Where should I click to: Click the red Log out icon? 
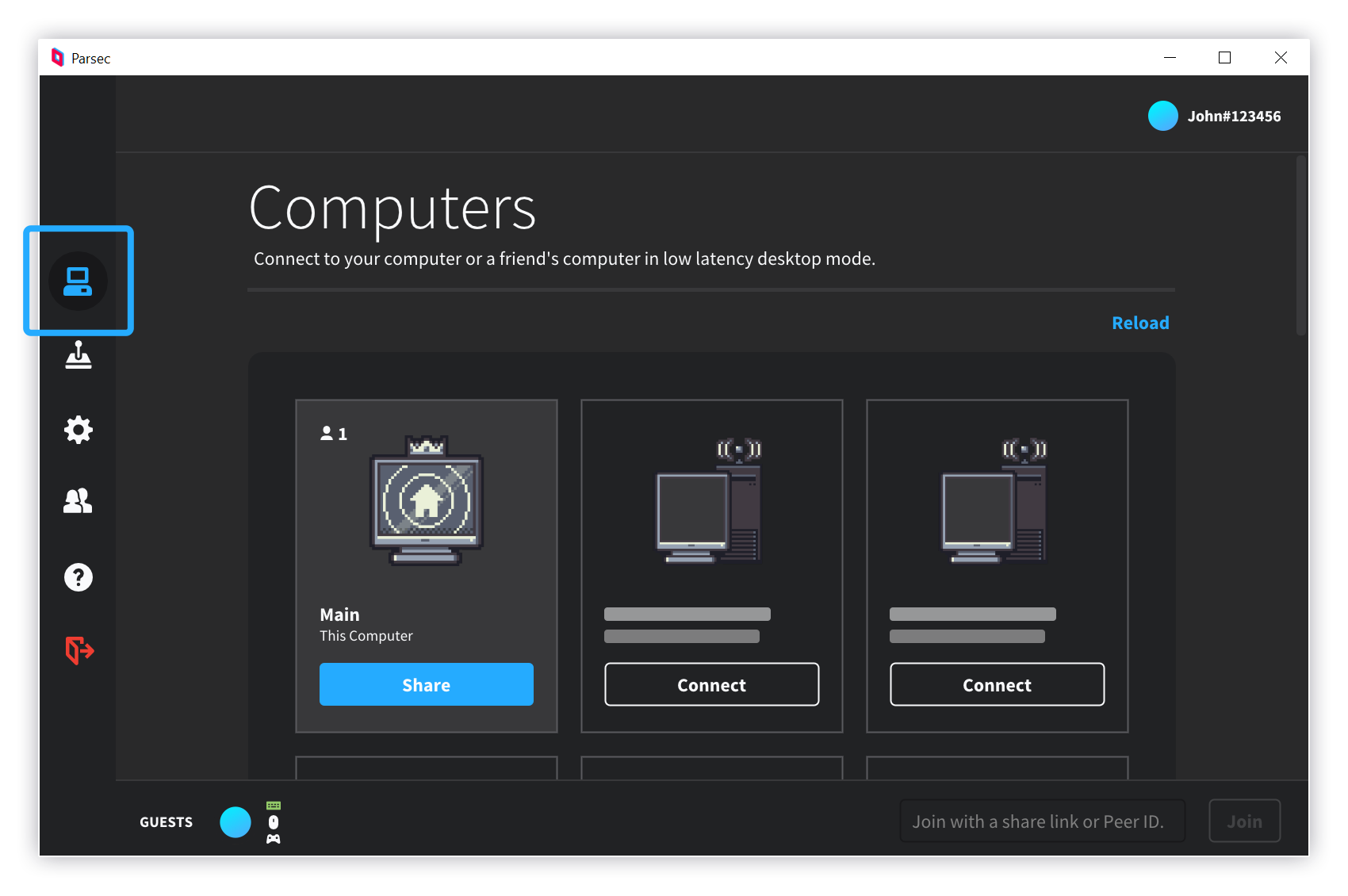[x=79, y=650]
